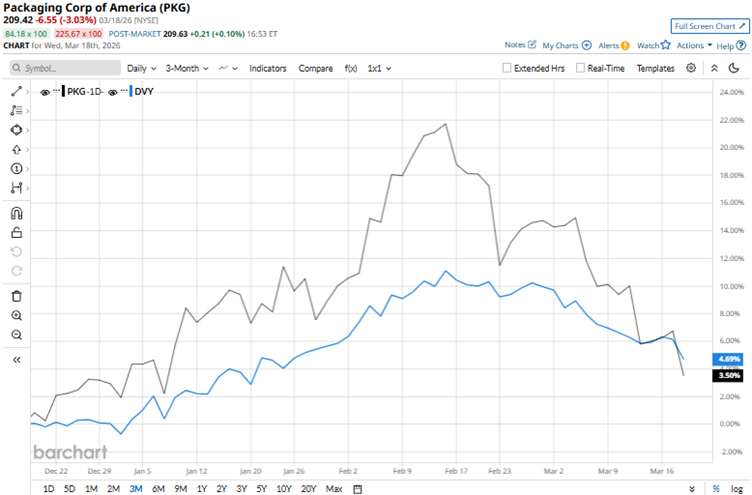Select the measure range tool

(16, 188)
